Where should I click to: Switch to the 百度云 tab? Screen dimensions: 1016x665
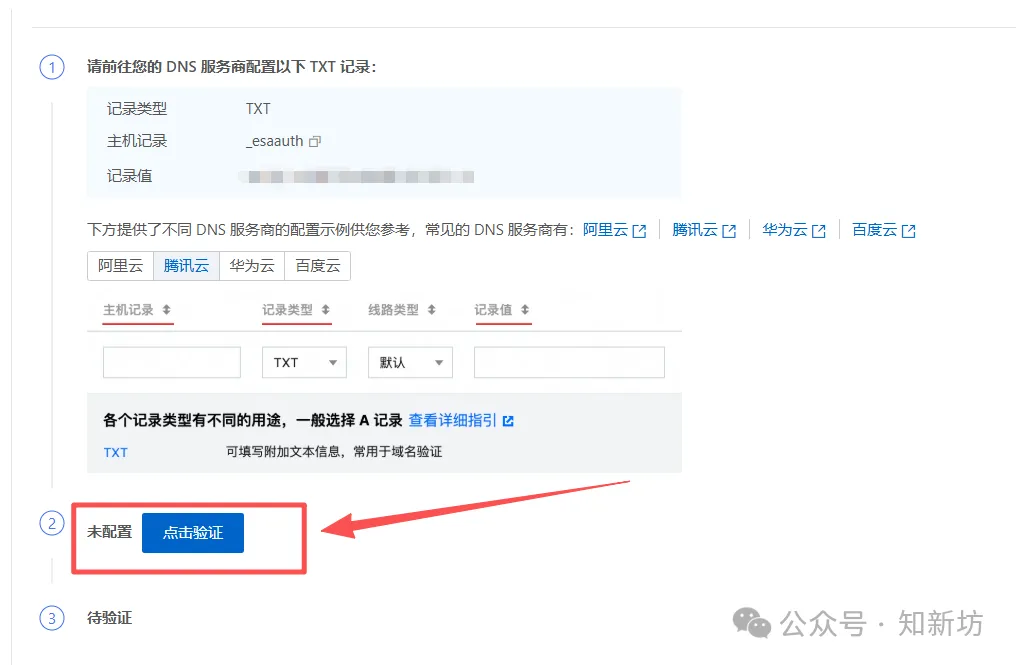317,266
